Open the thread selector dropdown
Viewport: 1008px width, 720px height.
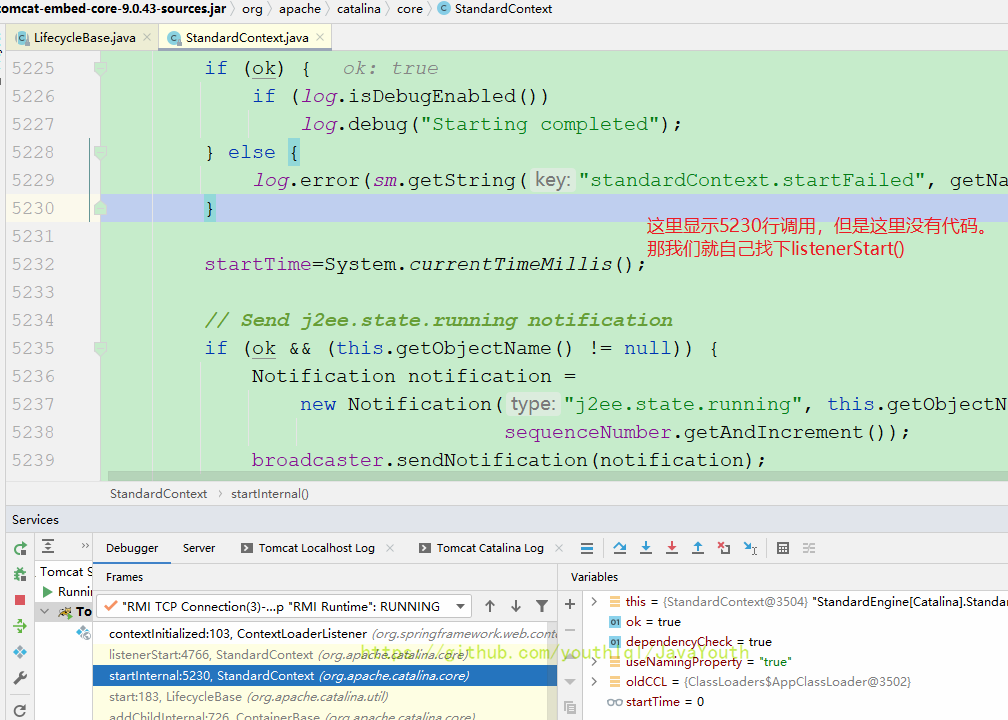pyautogui.click(x=460, y=606)
